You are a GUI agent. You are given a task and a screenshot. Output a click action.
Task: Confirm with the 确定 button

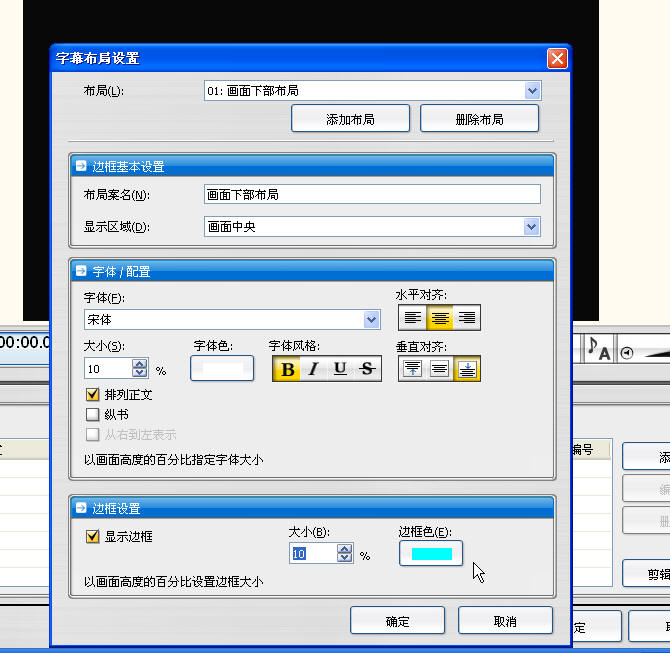tap(397, 621)
